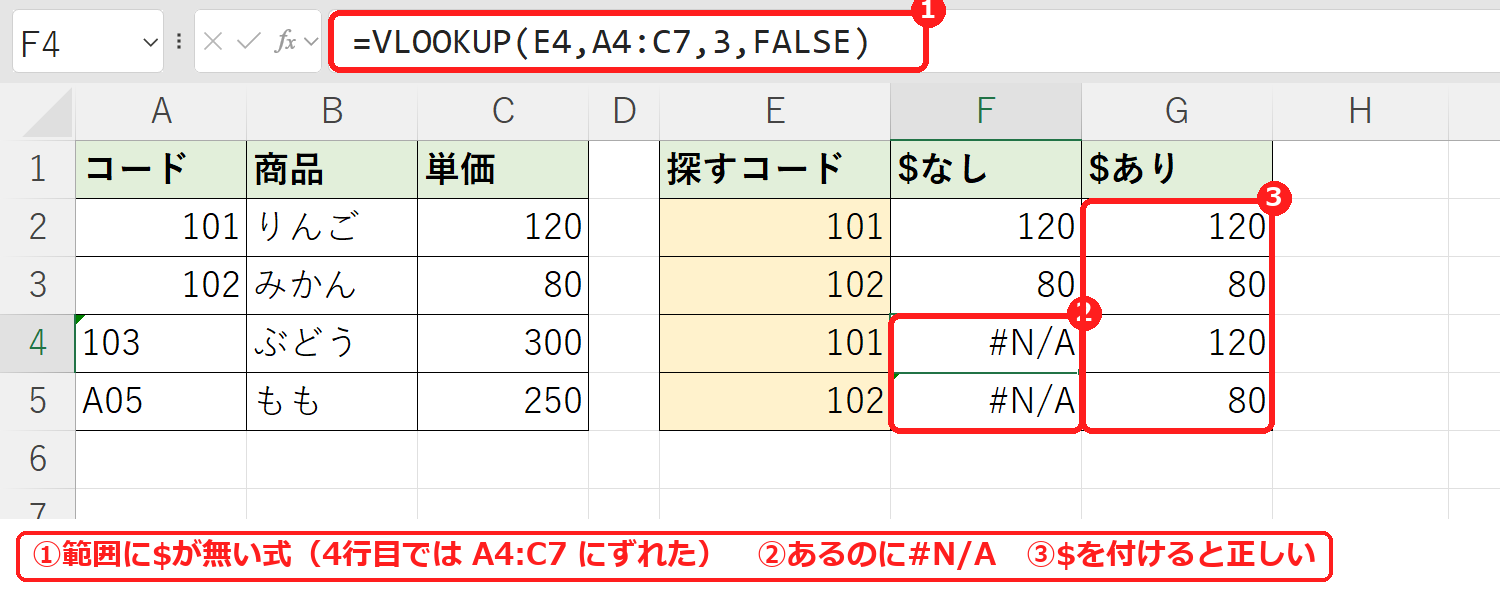This screenshot has width=1500, height=589.
Task: Select column D header
Action: 624,112
